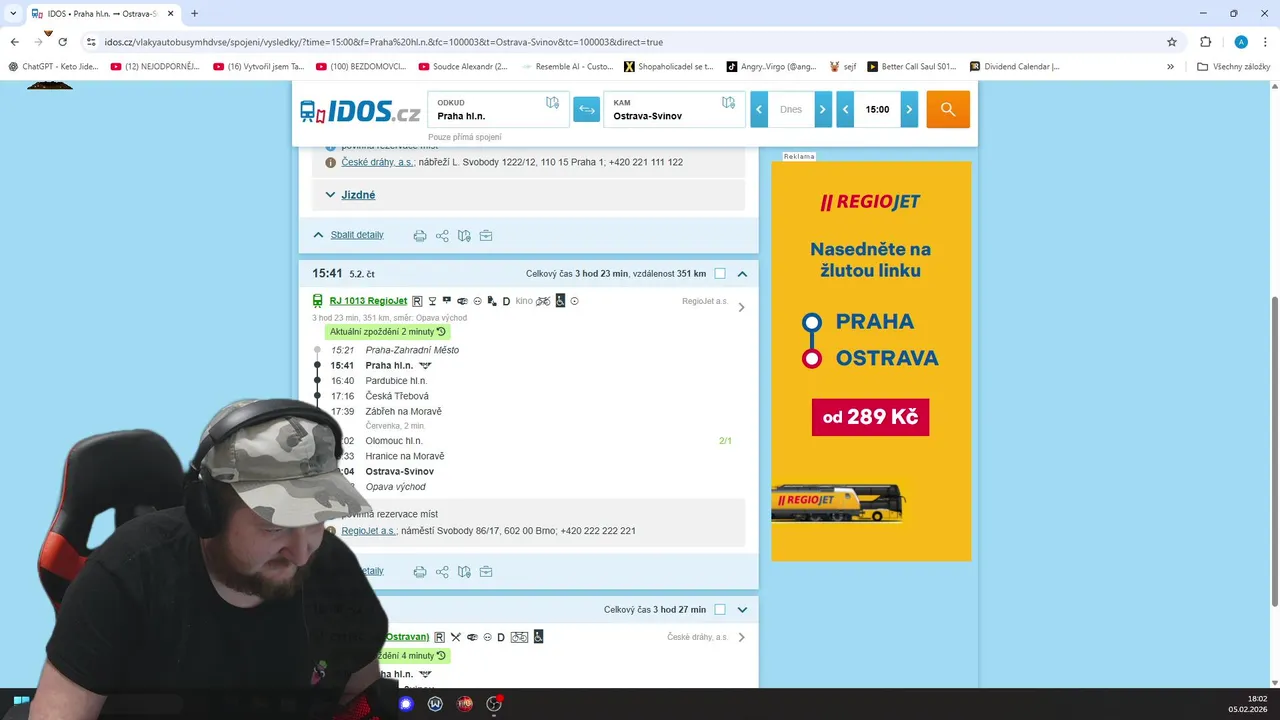This screenshot has height=720, width=1280.
Task: Collapse details via the Sbalit detaily link
Action: (x=357, y=235)
